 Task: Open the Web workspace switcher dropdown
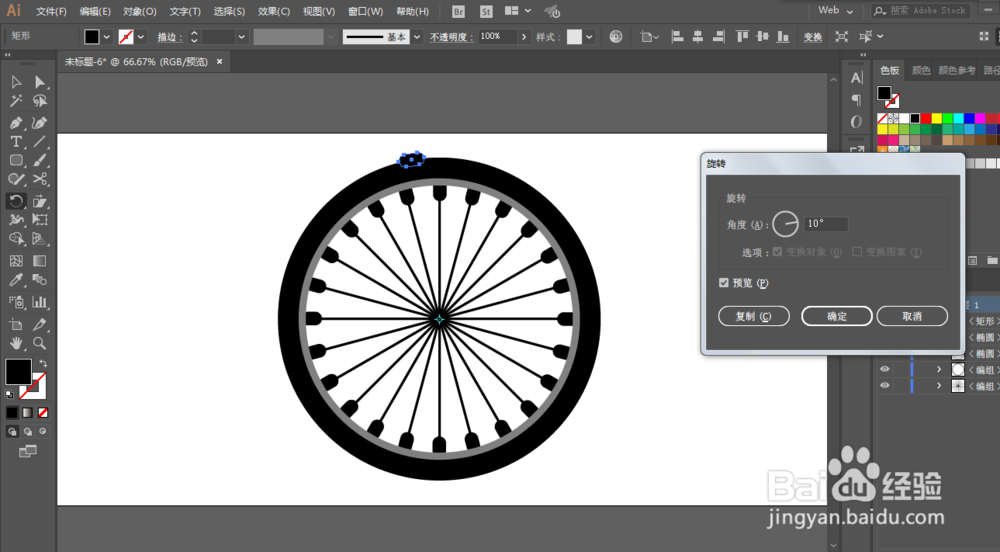836,10
